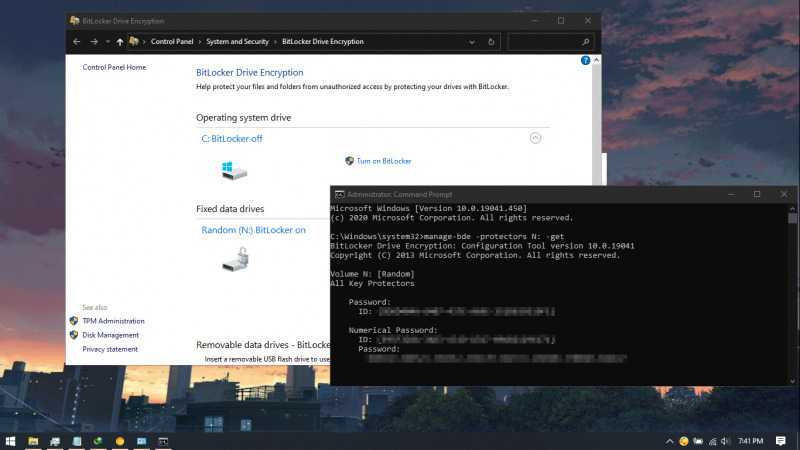Show hidden system tray icons
The image size is (800, 450).
click(669, 441)
